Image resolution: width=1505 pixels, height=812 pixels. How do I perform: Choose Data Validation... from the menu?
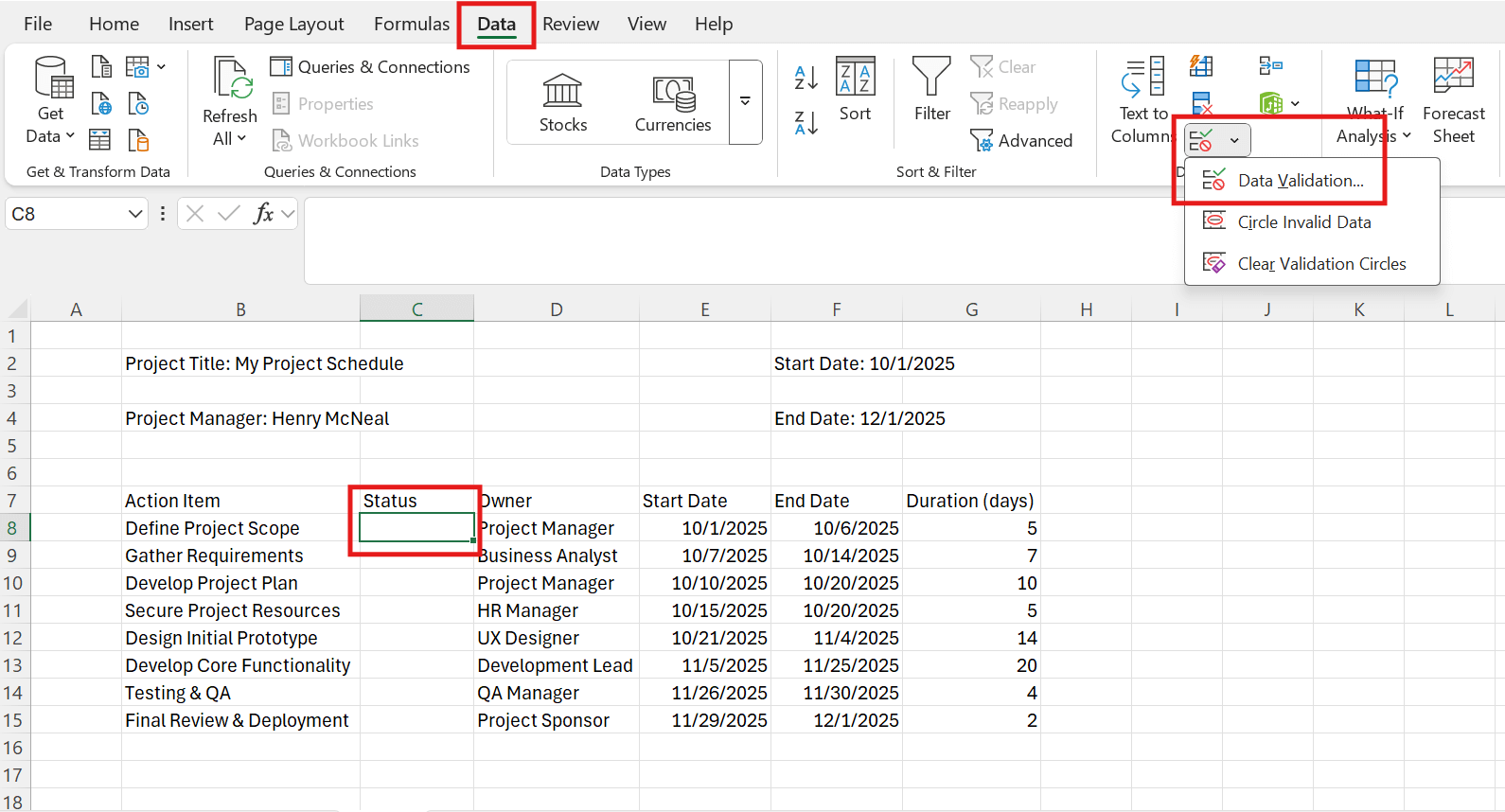(x=1300, y=181)
